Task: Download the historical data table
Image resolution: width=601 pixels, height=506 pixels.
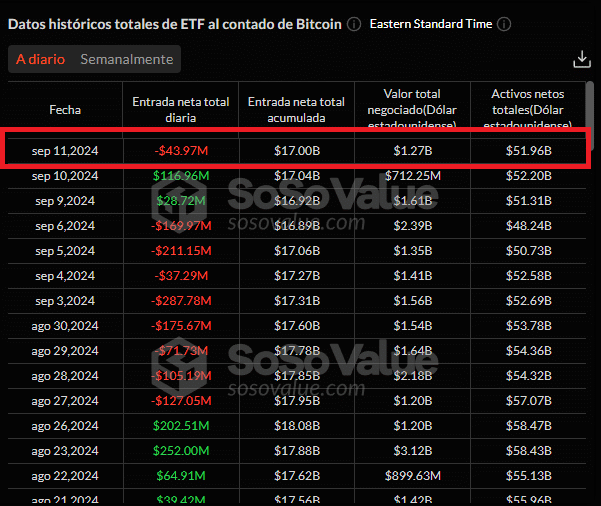Action: click(582, 59)
